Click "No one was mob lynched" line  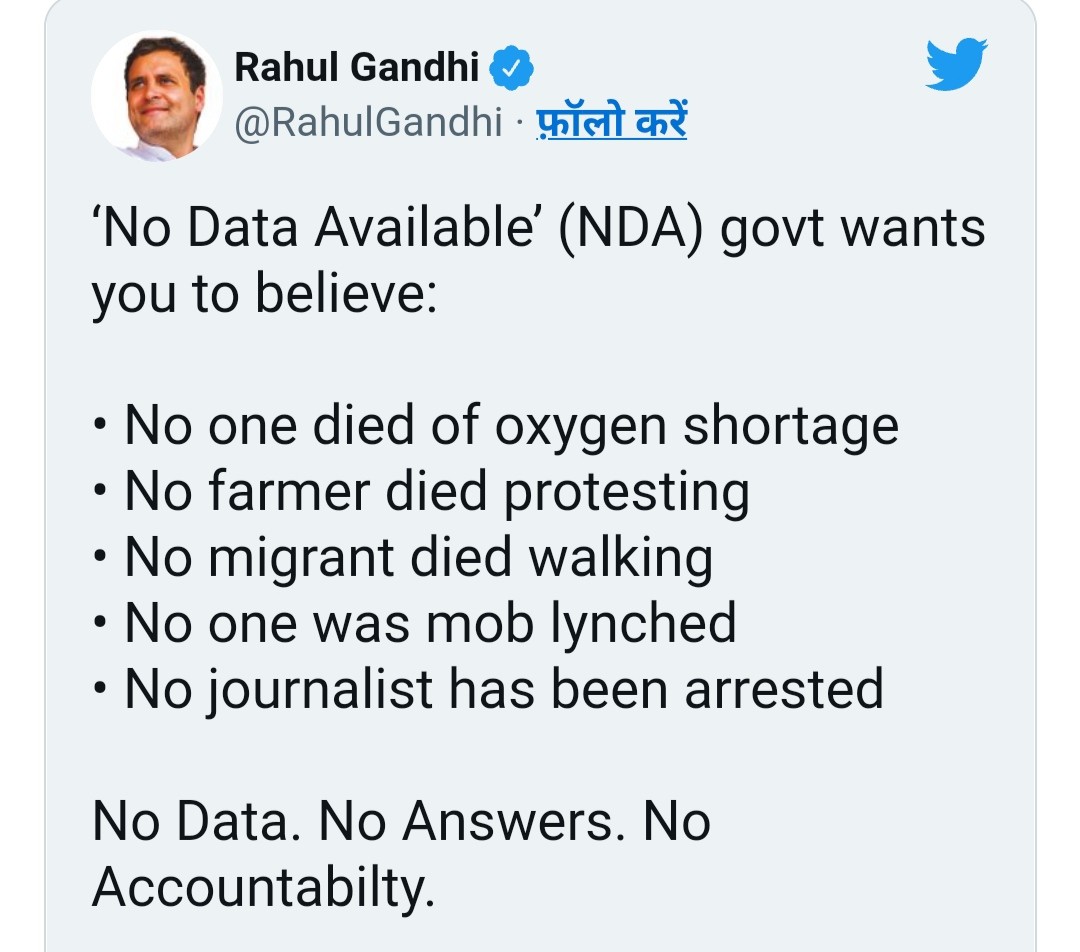point(430,623)
